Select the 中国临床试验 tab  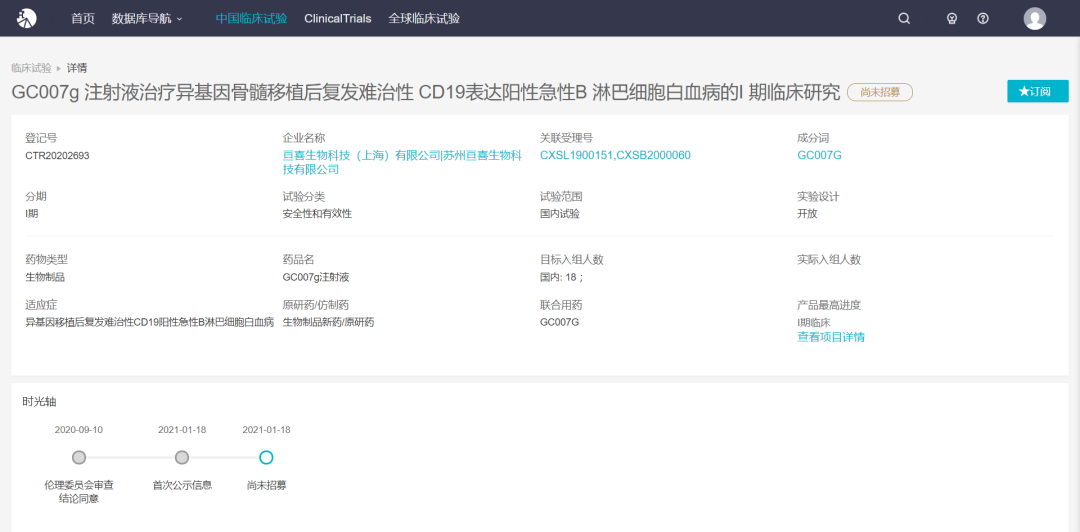(251, 19)
